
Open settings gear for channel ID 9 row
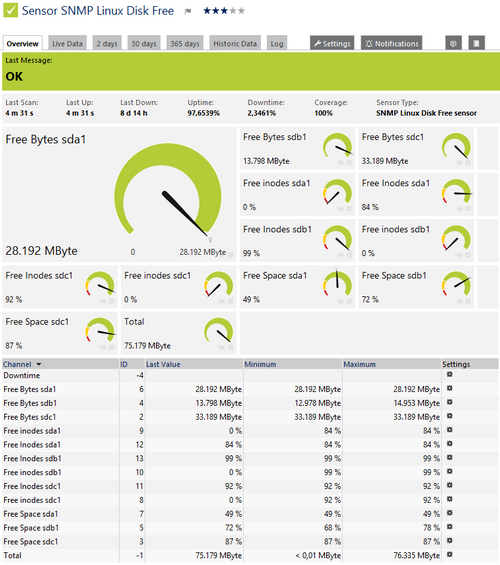pos(450,430)
